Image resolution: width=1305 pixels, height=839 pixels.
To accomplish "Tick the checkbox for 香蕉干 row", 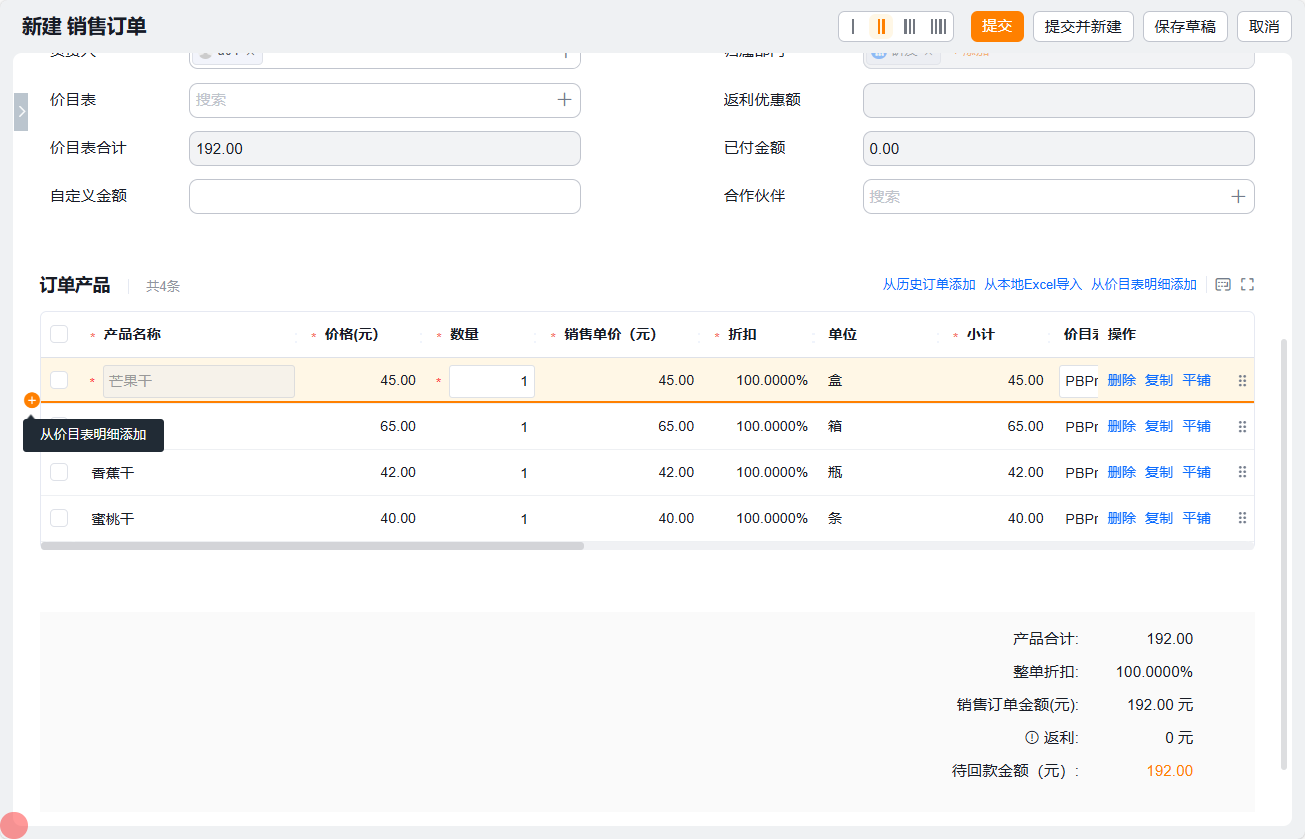I will click(x=59, y=472).
